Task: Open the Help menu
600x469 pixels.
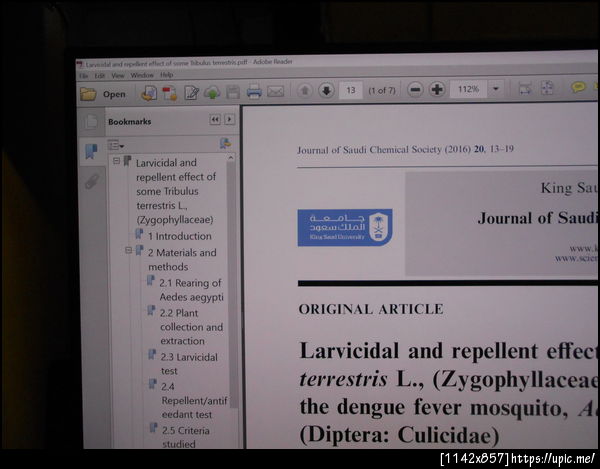Action: click(x=166, y=75)
